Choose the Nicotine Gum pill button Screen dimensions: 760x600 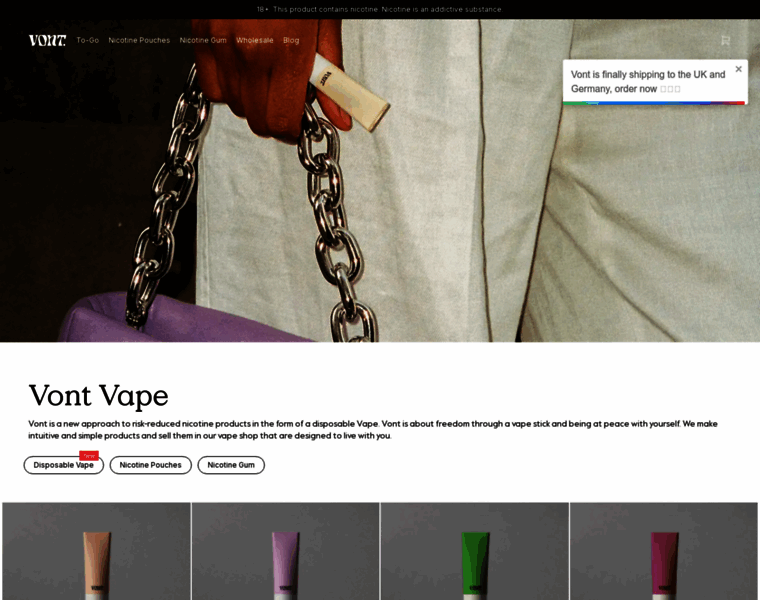click(x=231, y=465)
